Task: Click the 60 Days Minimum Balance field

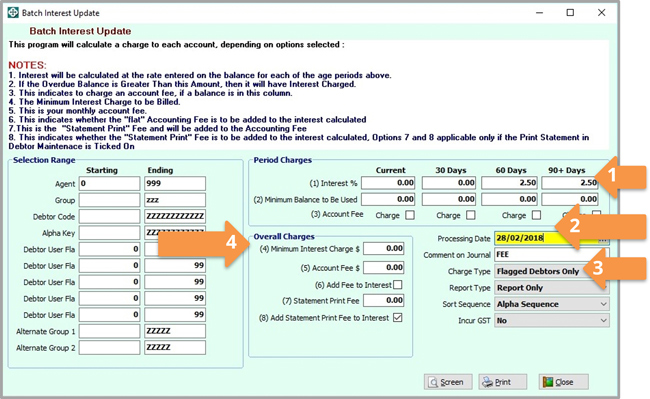Action: tap(509, 199)
